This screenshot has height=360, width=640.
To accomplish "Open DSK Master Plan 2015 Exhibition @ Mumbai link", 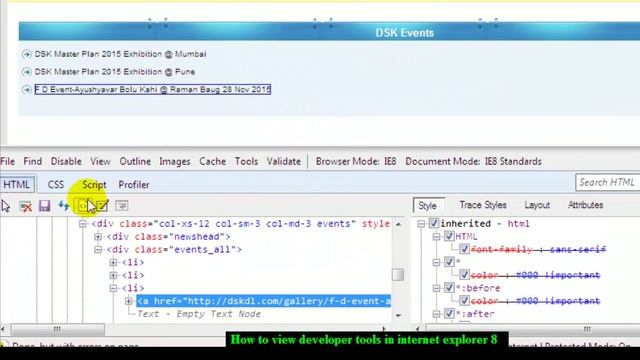I will pyautogui.click(x=120, y=54).
